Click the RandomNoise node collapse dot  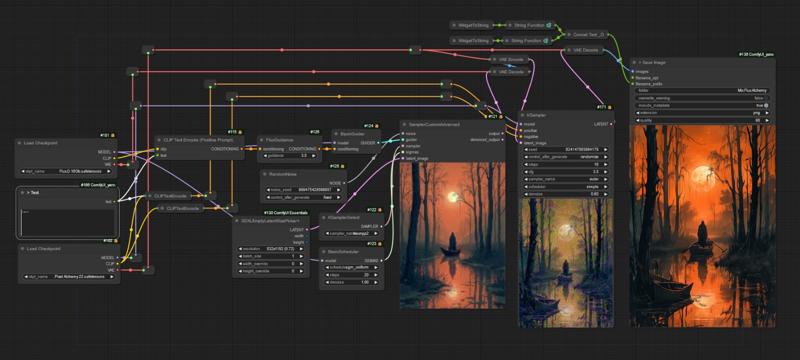pyautogui.click(x=265, y=174)
